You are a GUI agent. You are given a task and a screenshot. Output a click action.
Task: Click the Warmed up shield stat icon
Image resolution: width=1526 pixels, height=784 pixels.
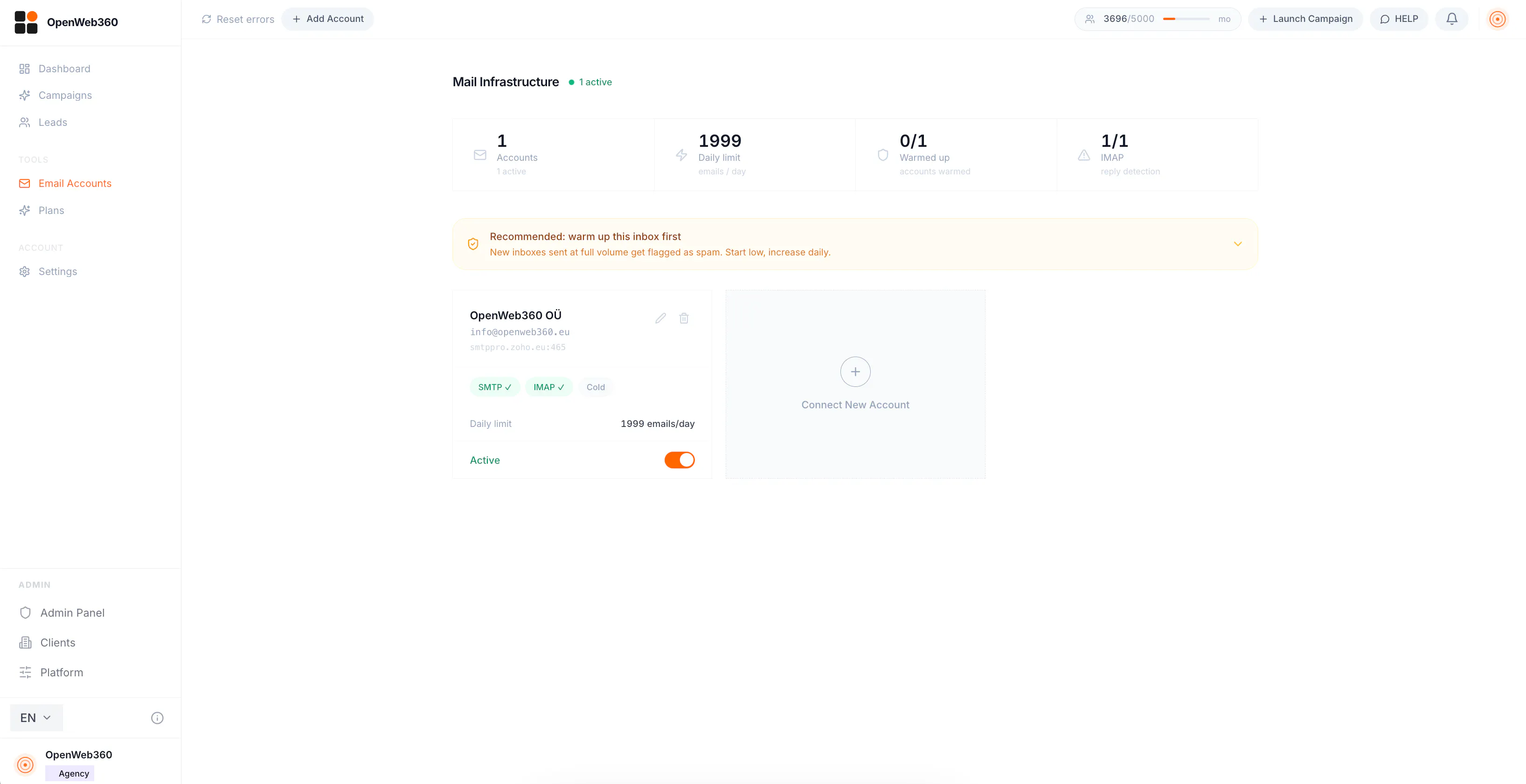coord(883,155)
